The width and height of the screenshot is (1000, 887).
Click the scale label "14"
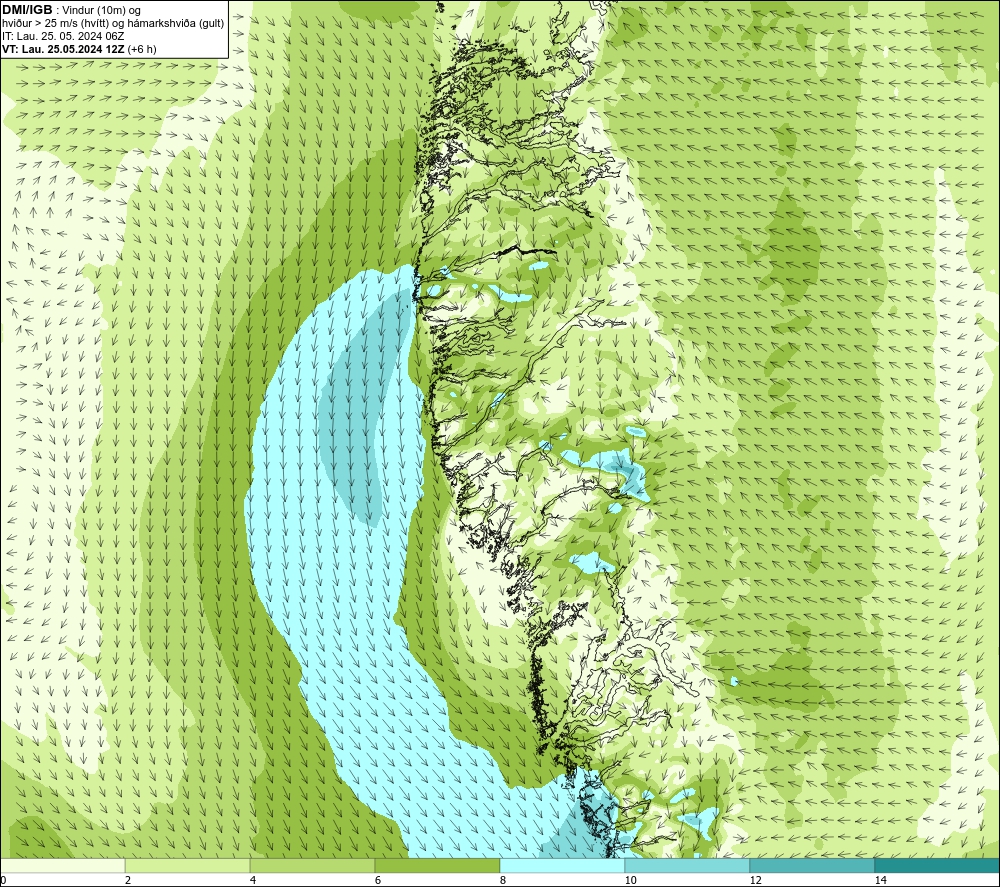pos(880,880)
